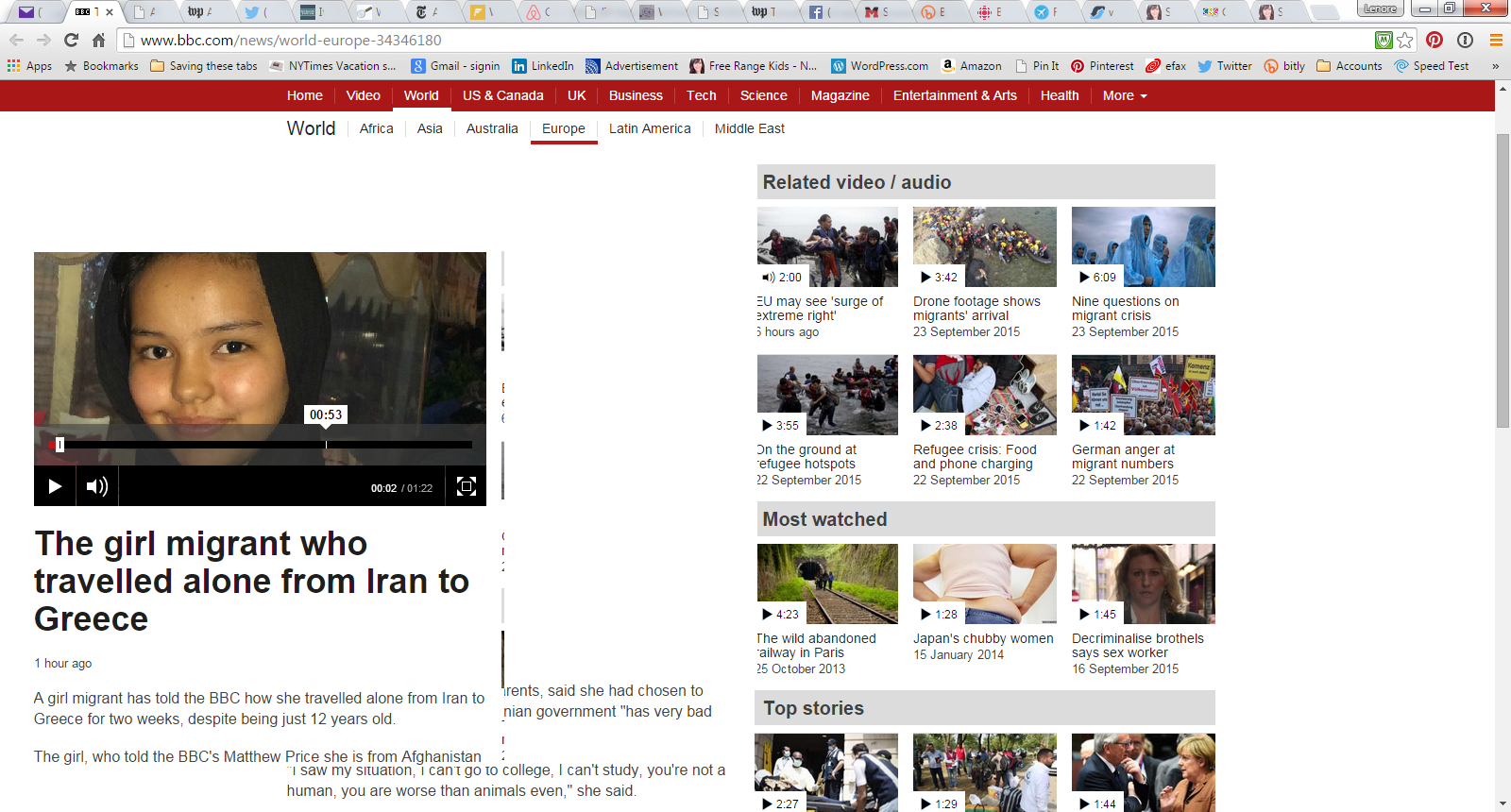
Task: Open the Apps grid shortcut
Action: click(x=29, y=66)
